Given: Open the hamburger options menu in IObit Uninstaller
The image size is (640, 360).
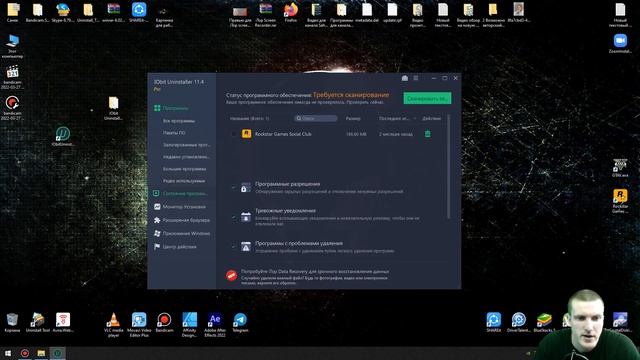Looking at the screenshot, I should (x=416, y=78).
